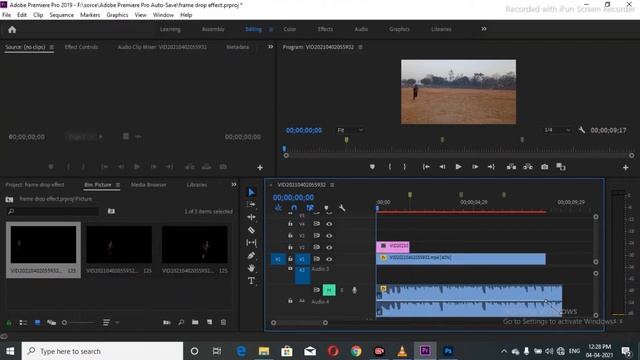
Task: Open the File menu
Action: 7,15
